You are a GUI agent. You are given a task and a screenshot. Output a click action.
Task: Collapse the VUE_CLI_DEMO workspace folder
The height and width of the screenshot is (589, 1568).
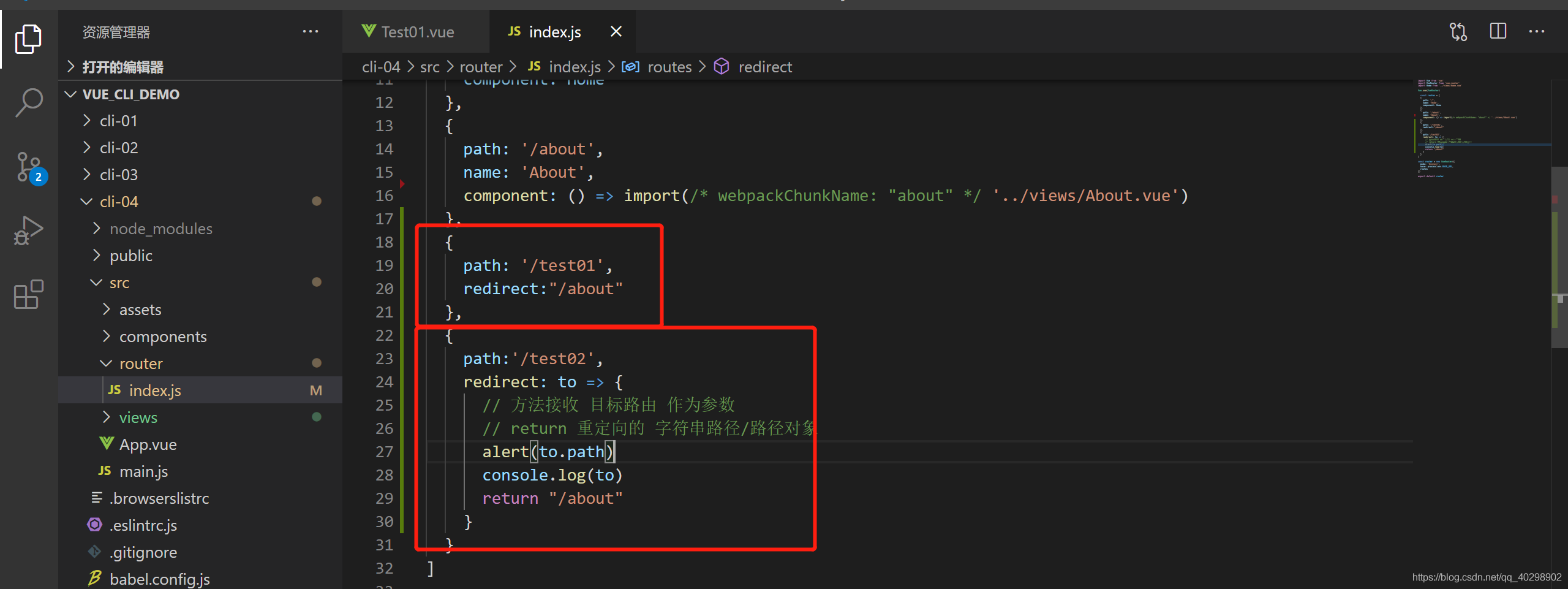(x=71, y=94)
